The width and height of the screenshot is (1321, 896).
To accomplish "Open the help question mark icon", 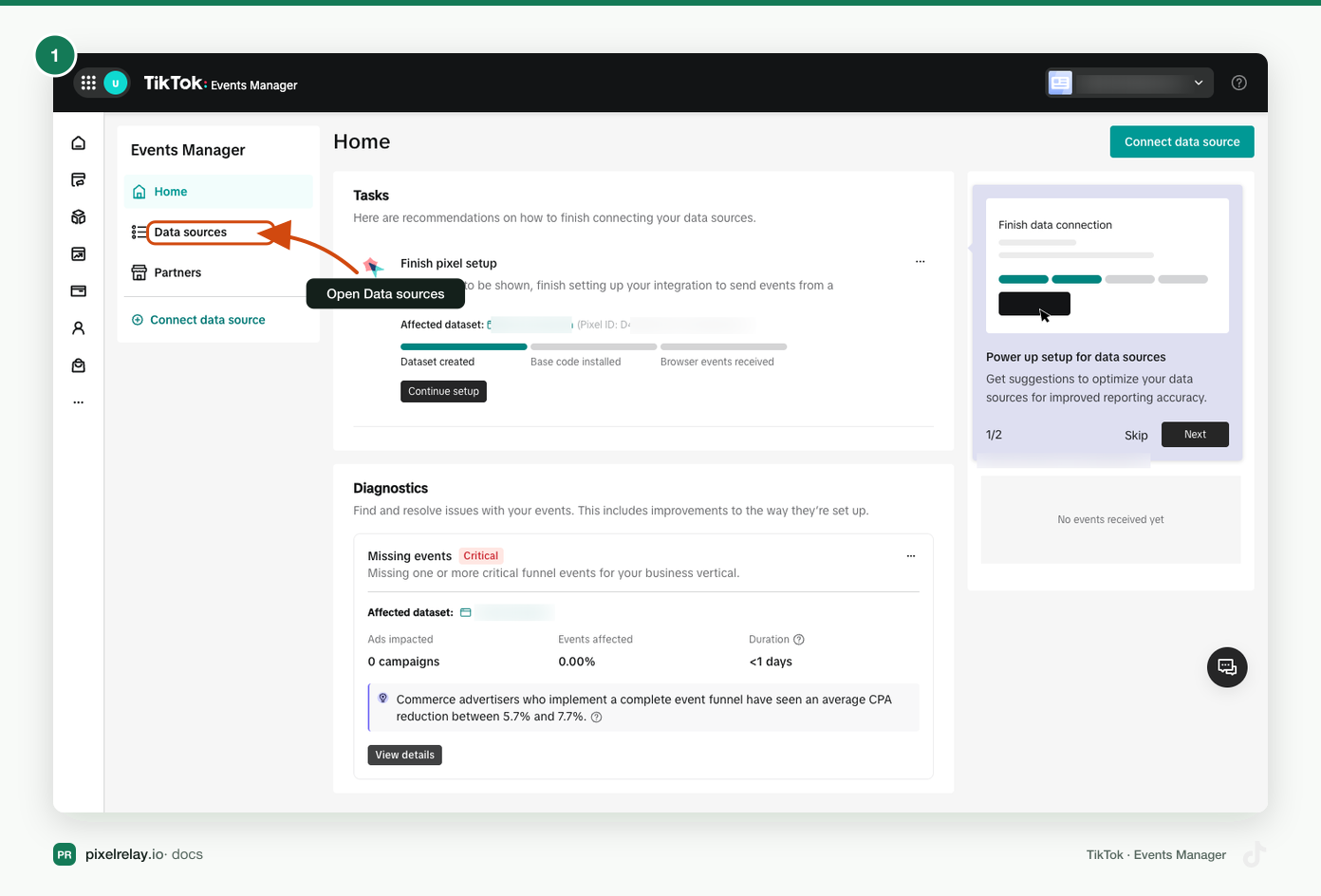I will pyautogui.click(x=1238, y=83).
